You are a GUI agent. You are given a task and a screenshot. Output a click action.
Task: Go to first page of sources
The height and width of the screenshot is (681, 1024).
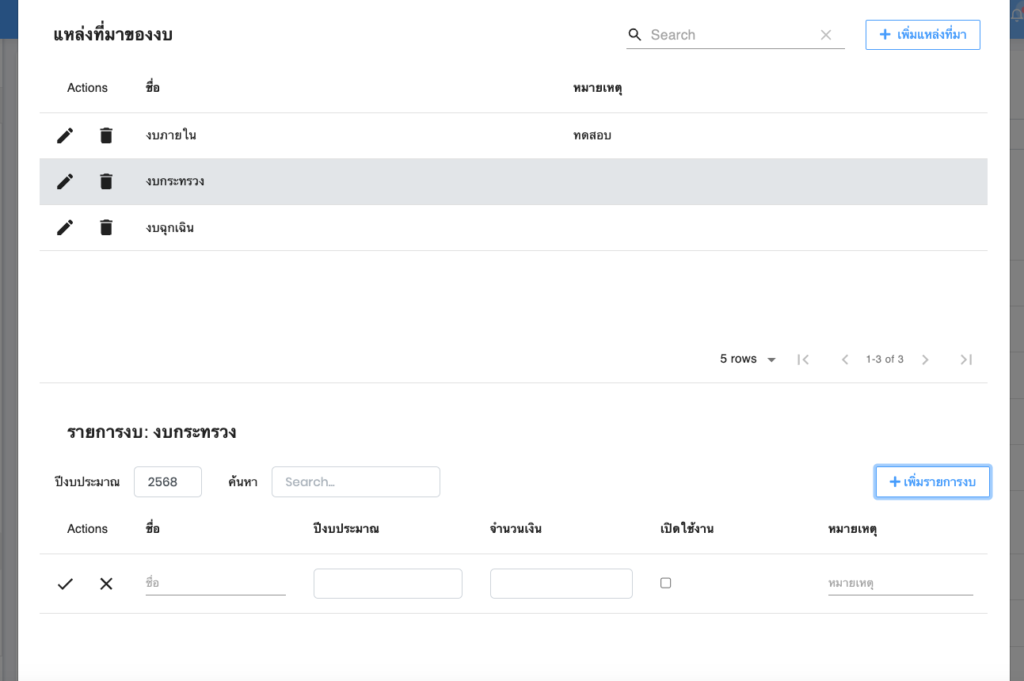click(803, 359)
